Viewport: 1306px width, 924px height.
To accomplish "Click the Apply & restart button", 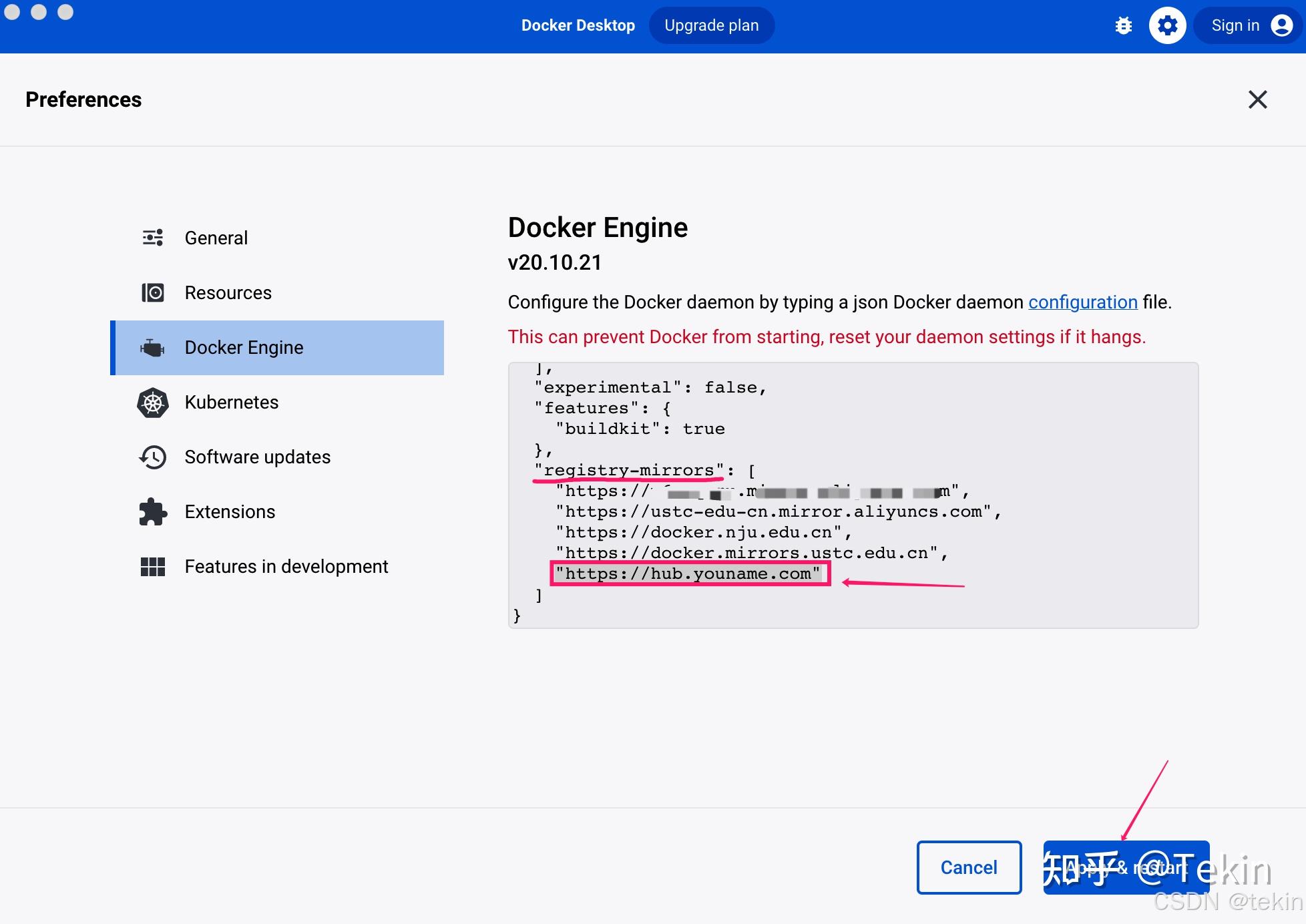I will click(x=1126, y=868).
